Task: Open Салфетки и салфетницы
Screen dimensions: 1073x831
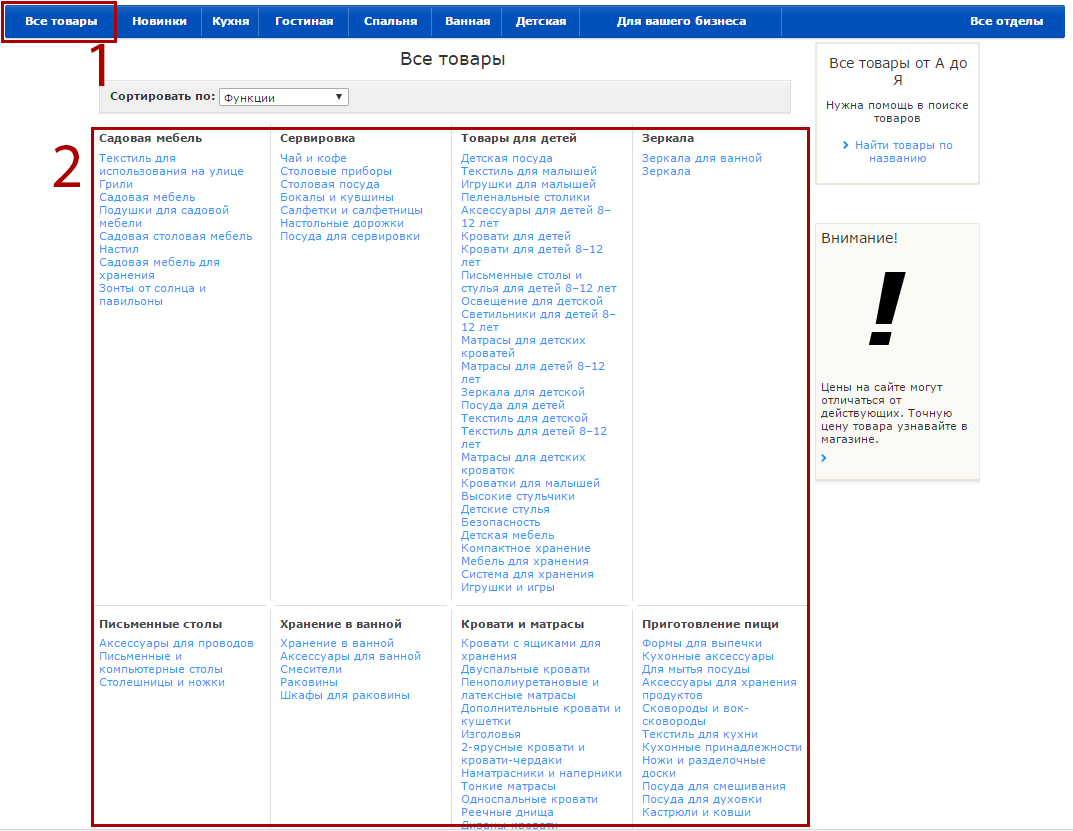Action: pos(351,210)
